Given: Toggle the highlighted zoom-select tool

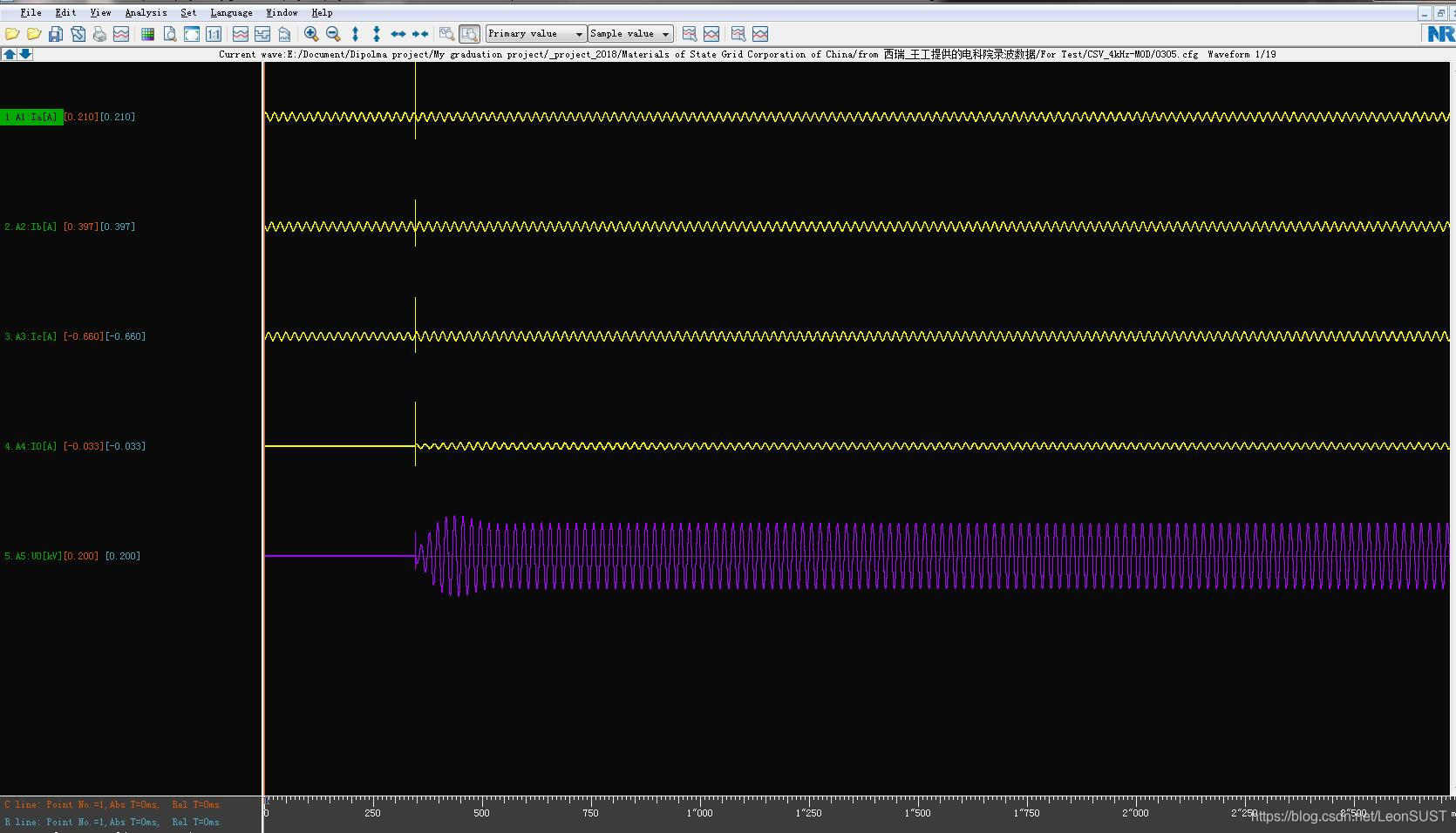Looking at the screenshot, I should [469, 34].
